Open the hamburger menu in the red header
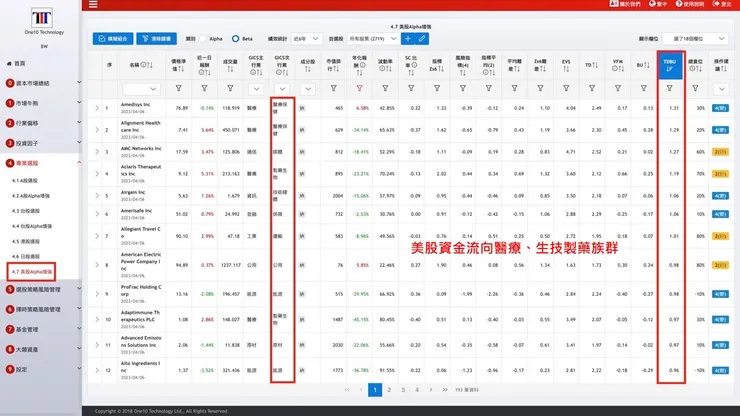This screenshot has height=416, width=740. pyautogui.click(x=93, y=4)
